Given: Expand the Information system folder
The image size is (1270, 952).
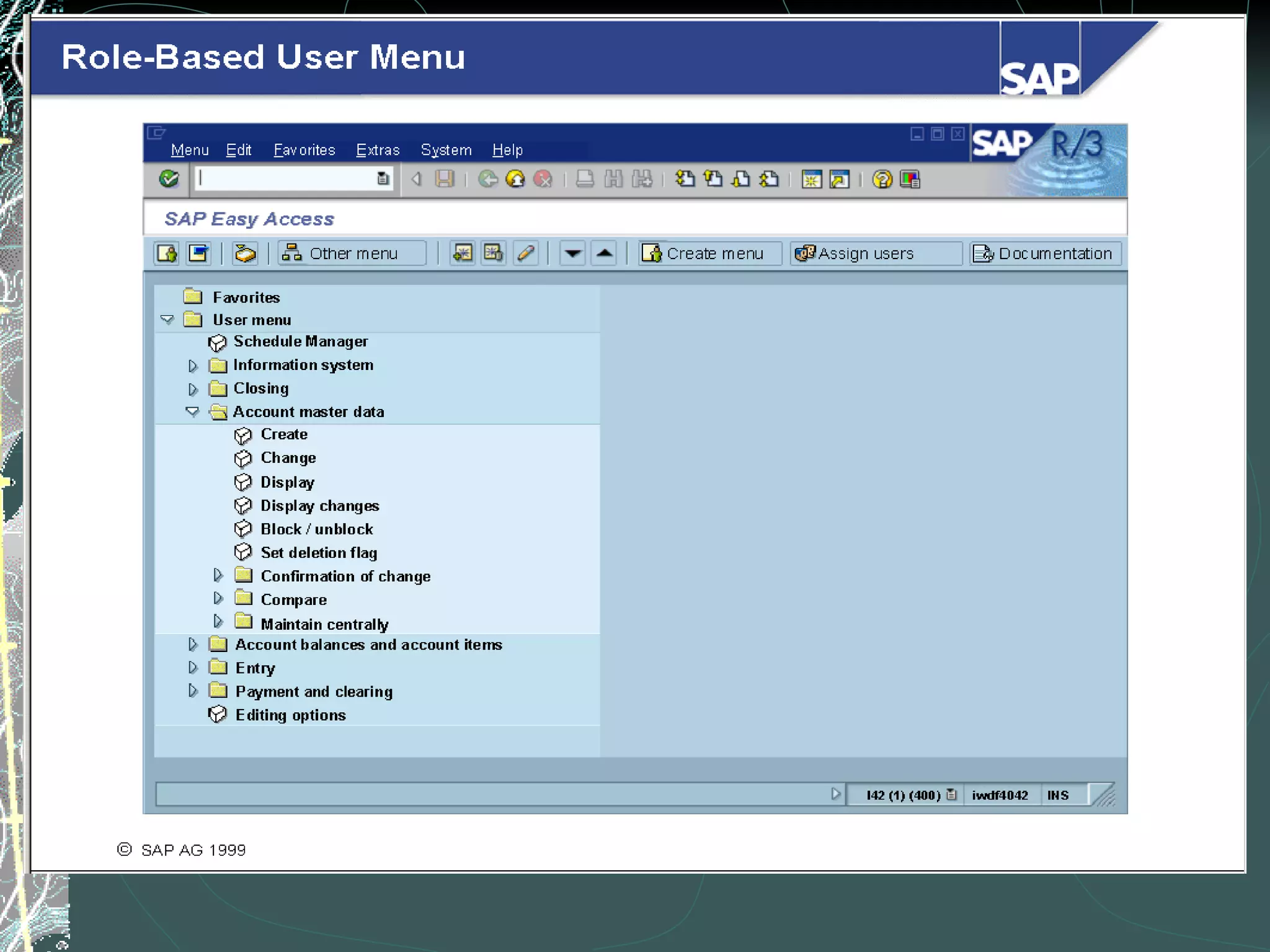Looking at the screenshot, I should click(193, 366).
